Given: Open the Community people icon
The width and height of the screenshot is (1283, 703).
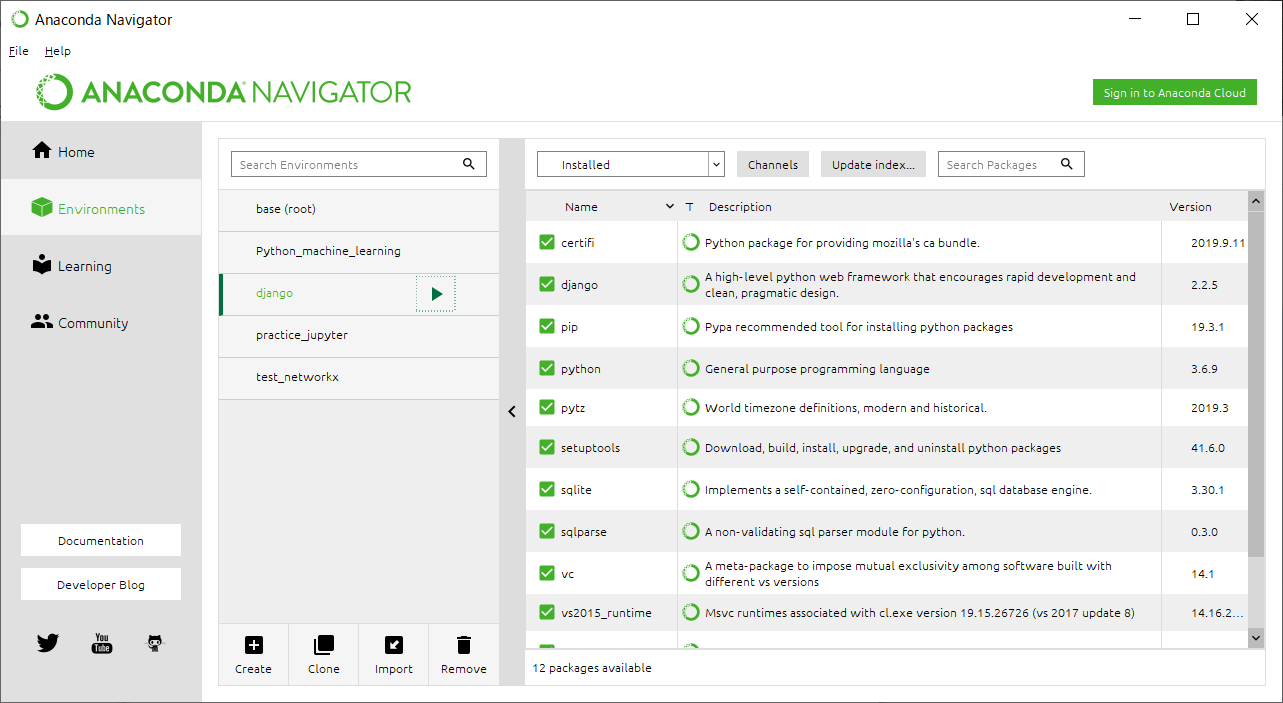Looking at the screenshot, I should [x=41, y=322].
